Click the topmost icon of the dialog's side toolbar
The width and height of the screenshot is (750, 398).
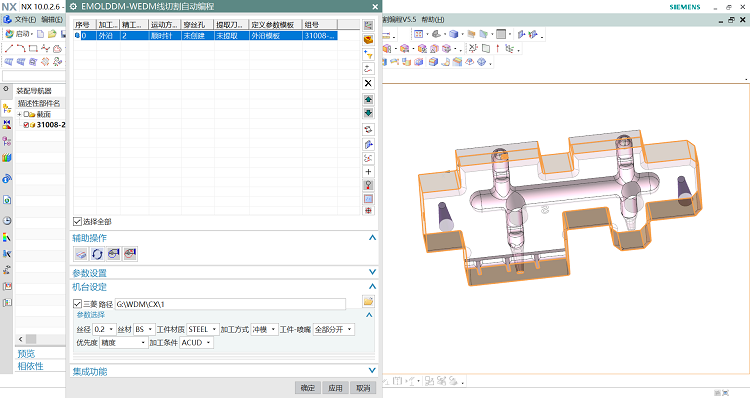point(368,25)
